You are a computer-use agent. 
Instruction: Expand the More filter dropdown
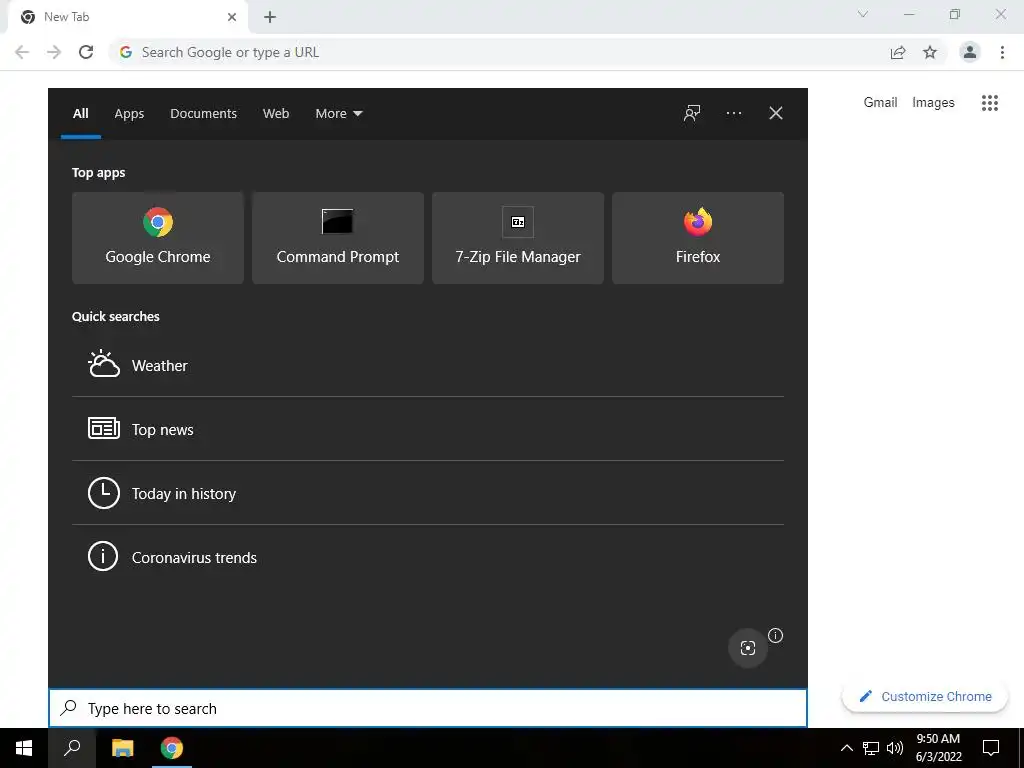tap(339, 114)
